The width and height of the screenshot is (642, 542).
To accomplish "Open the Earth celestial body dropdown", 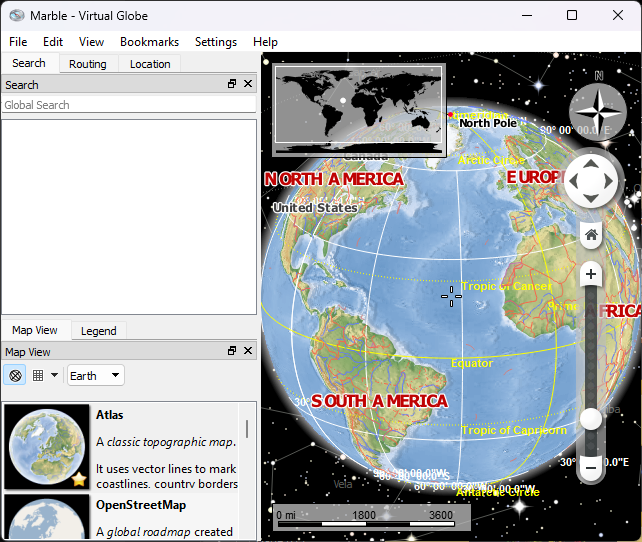I will 95,376.
